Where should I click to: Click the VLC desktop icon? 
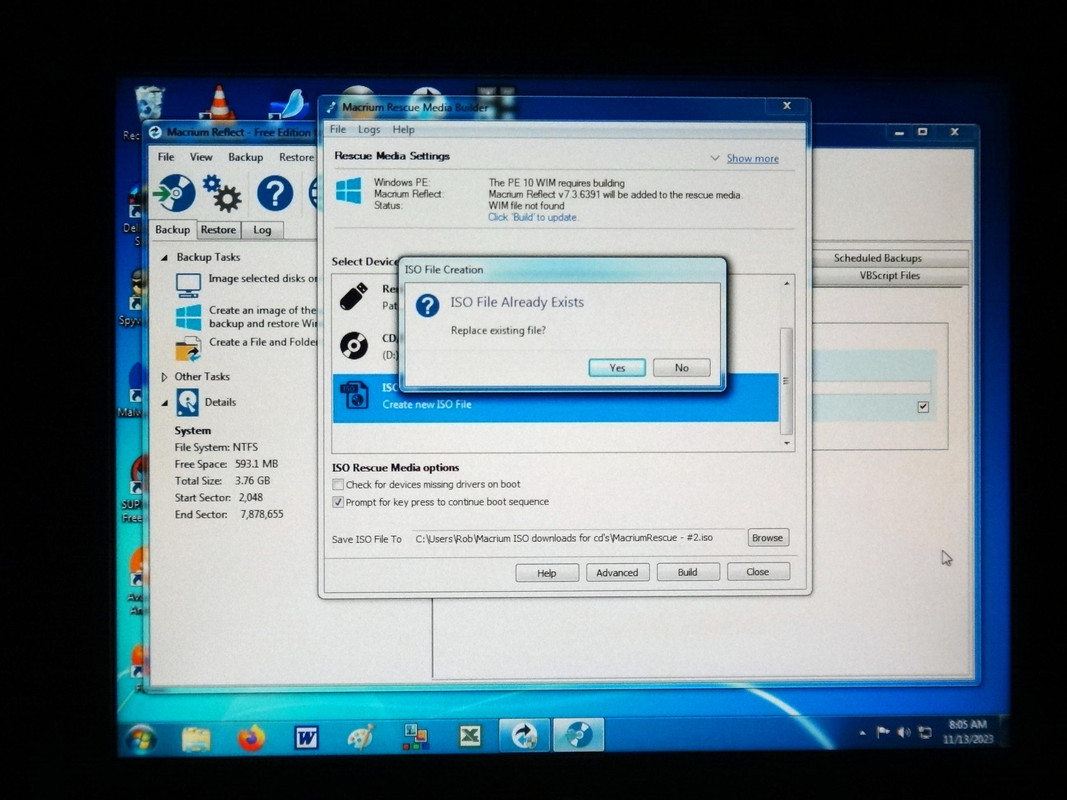click(219, 103)
